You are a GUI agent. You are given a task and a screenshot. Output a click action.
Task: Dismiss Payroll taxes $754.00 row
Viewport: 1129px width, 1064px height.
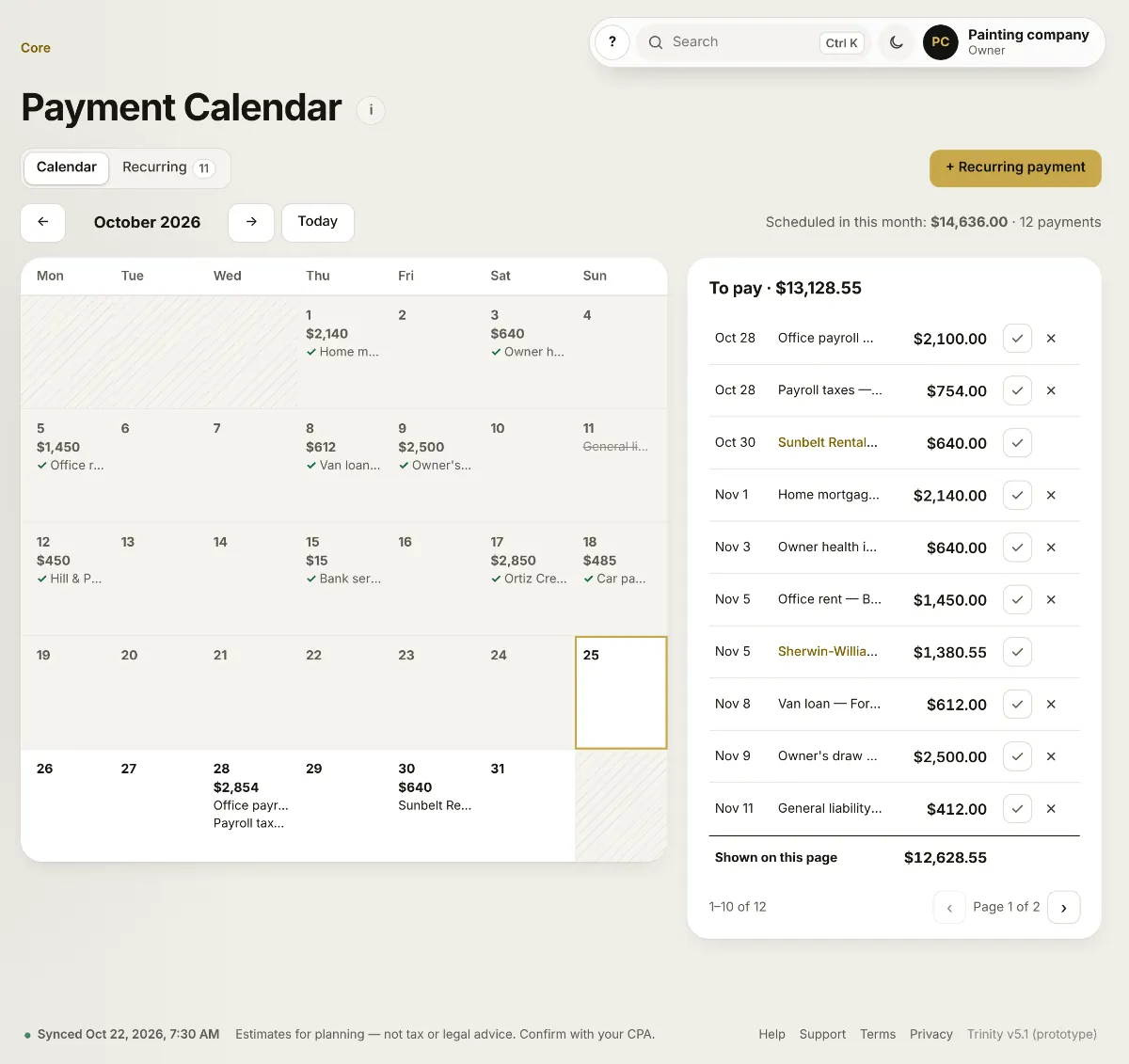1051,390
